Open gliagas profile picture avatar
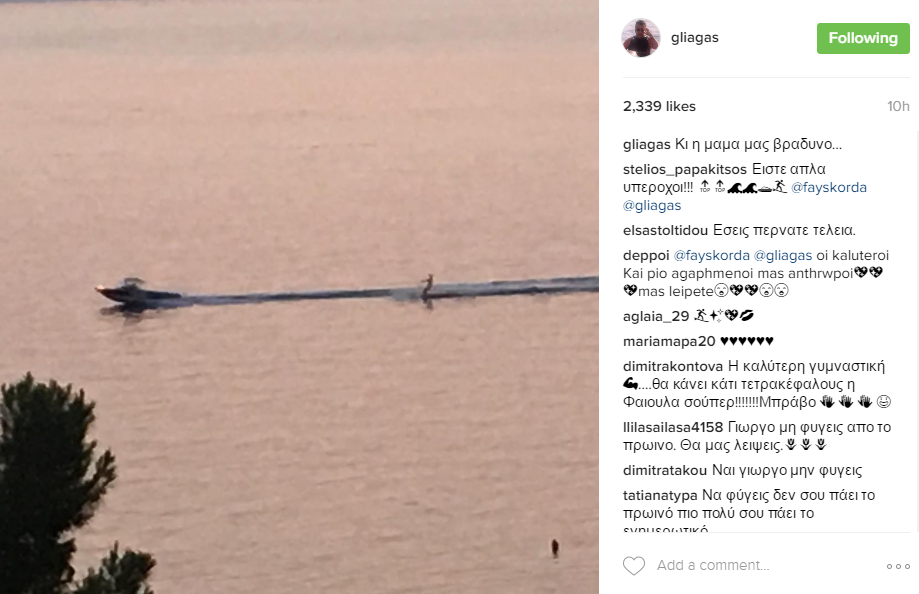 (641, 38)
